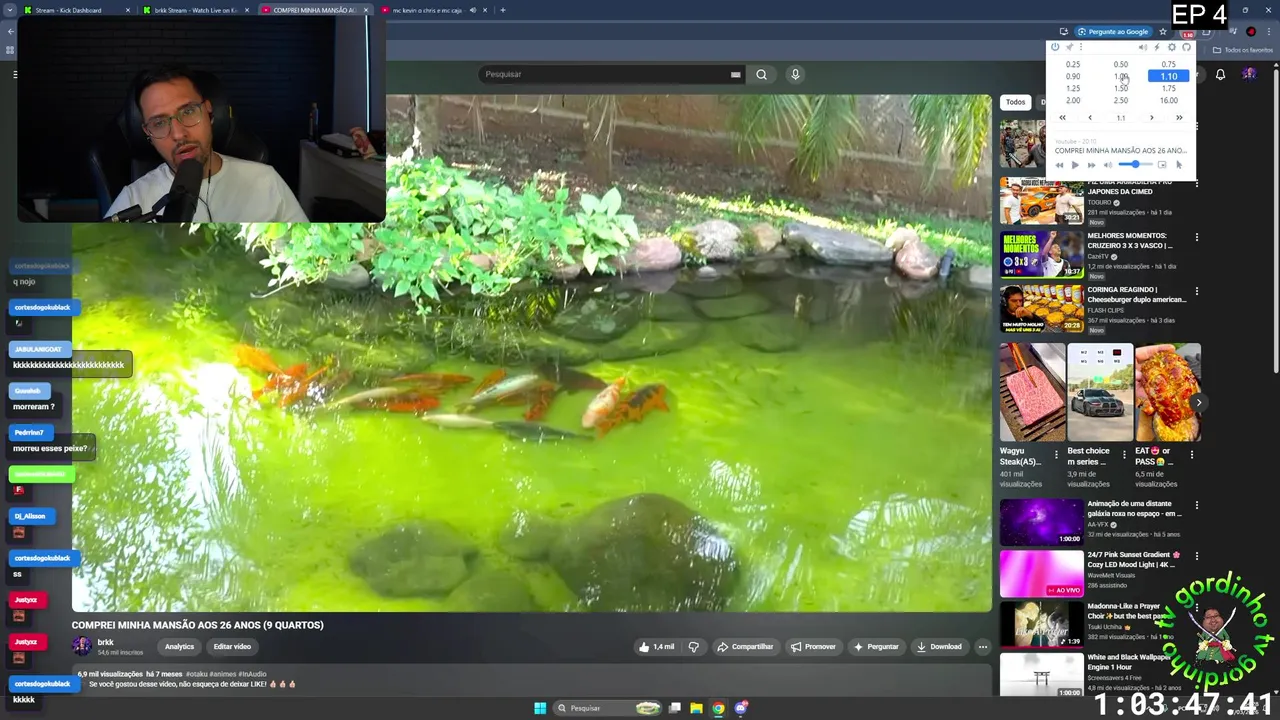Screen dimensions: 1280x720
Task: Dislike the video
Action: click(693, 647)
